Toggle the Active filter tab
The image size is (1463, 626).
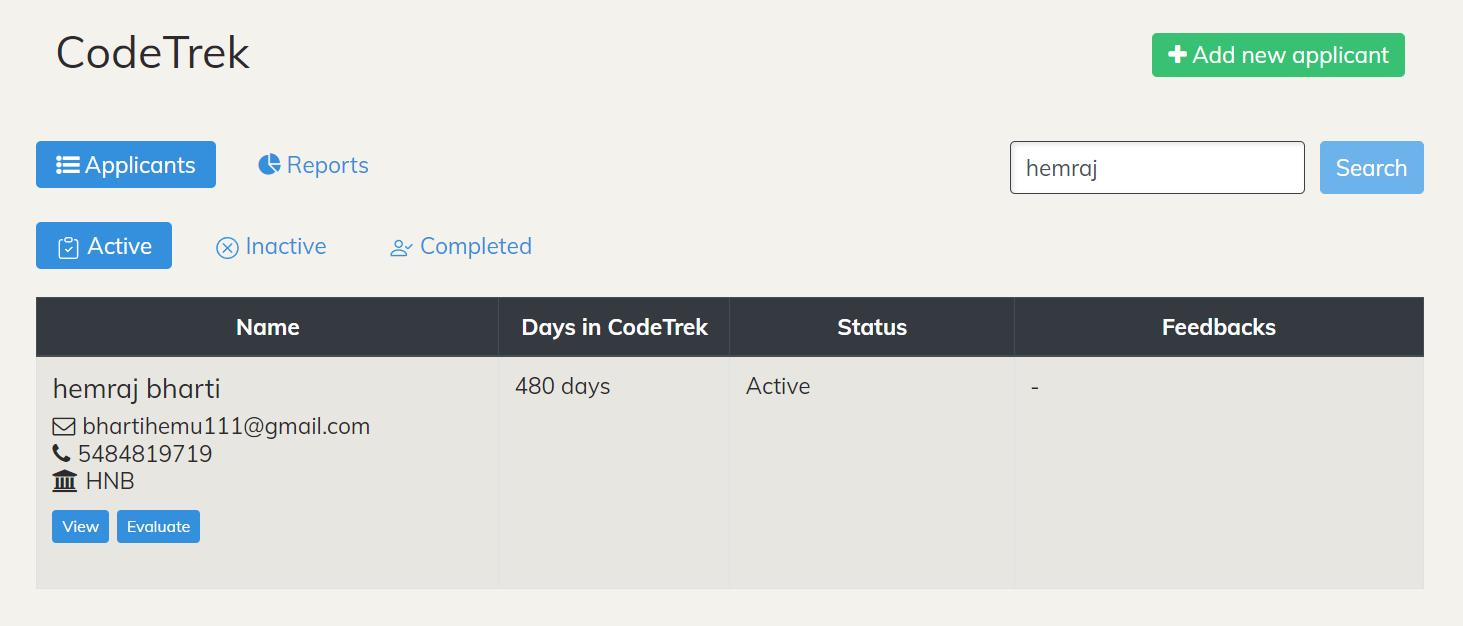click(x=103, y=245)
